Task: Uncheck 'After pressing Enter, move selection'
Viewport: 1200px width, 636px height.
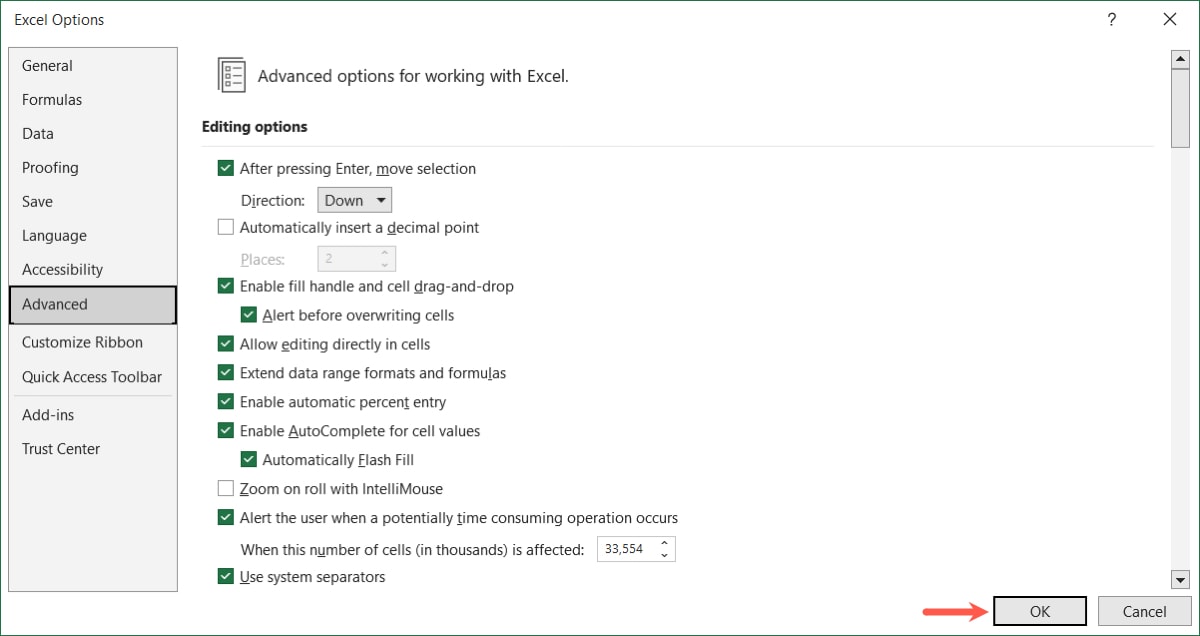Action: pyautogui.click(x=225, y=168)
